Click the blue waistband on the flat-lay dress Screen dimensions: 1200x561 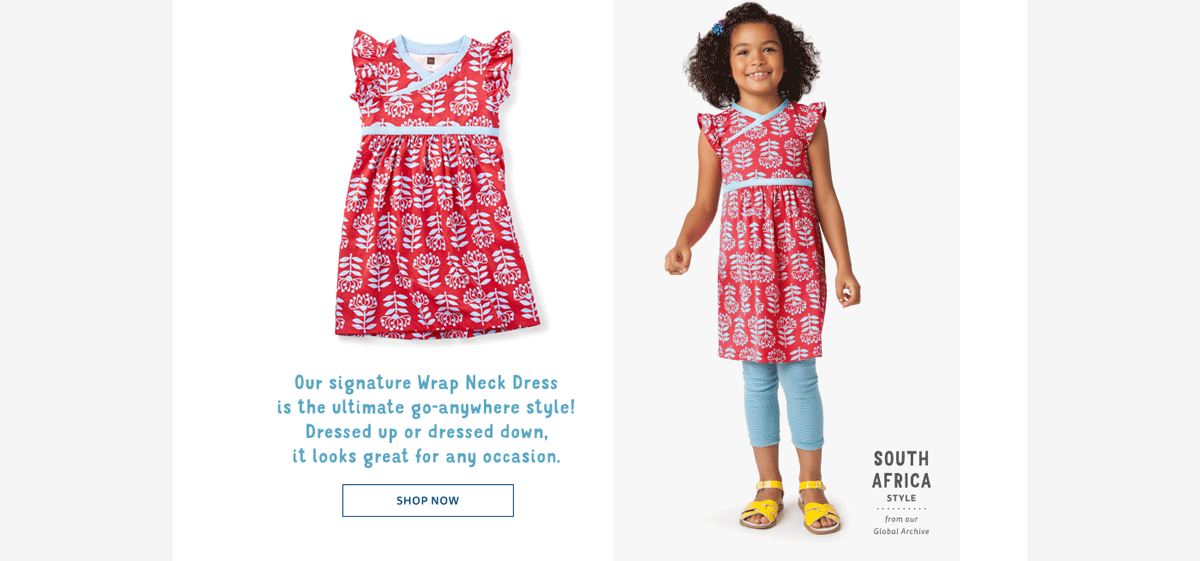pyautogui.click(x=428, y=131)
